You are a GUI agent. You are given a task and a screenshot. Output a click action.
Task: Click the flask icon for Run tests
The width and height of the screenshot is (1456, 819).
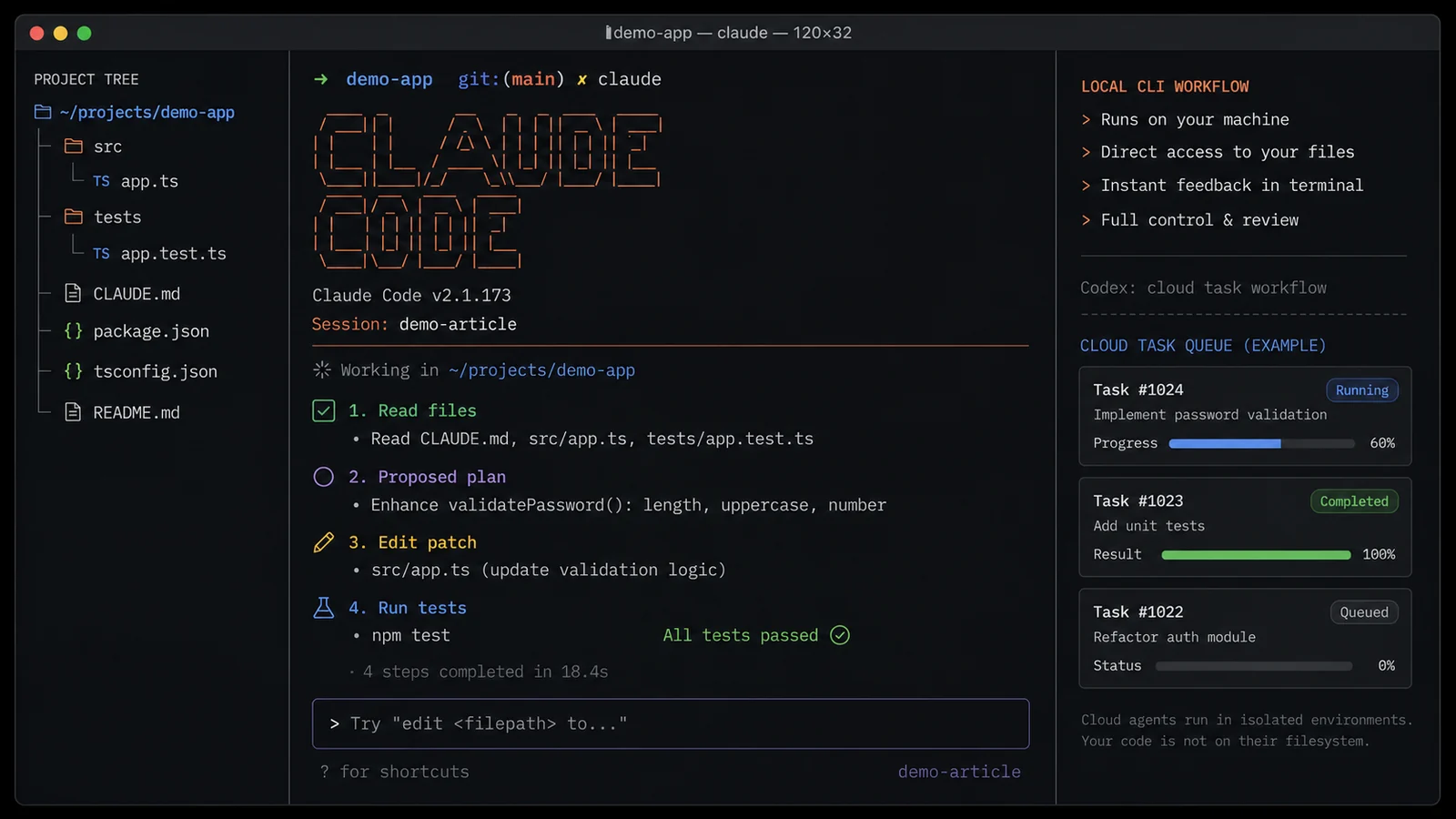[x=323, y=608]
